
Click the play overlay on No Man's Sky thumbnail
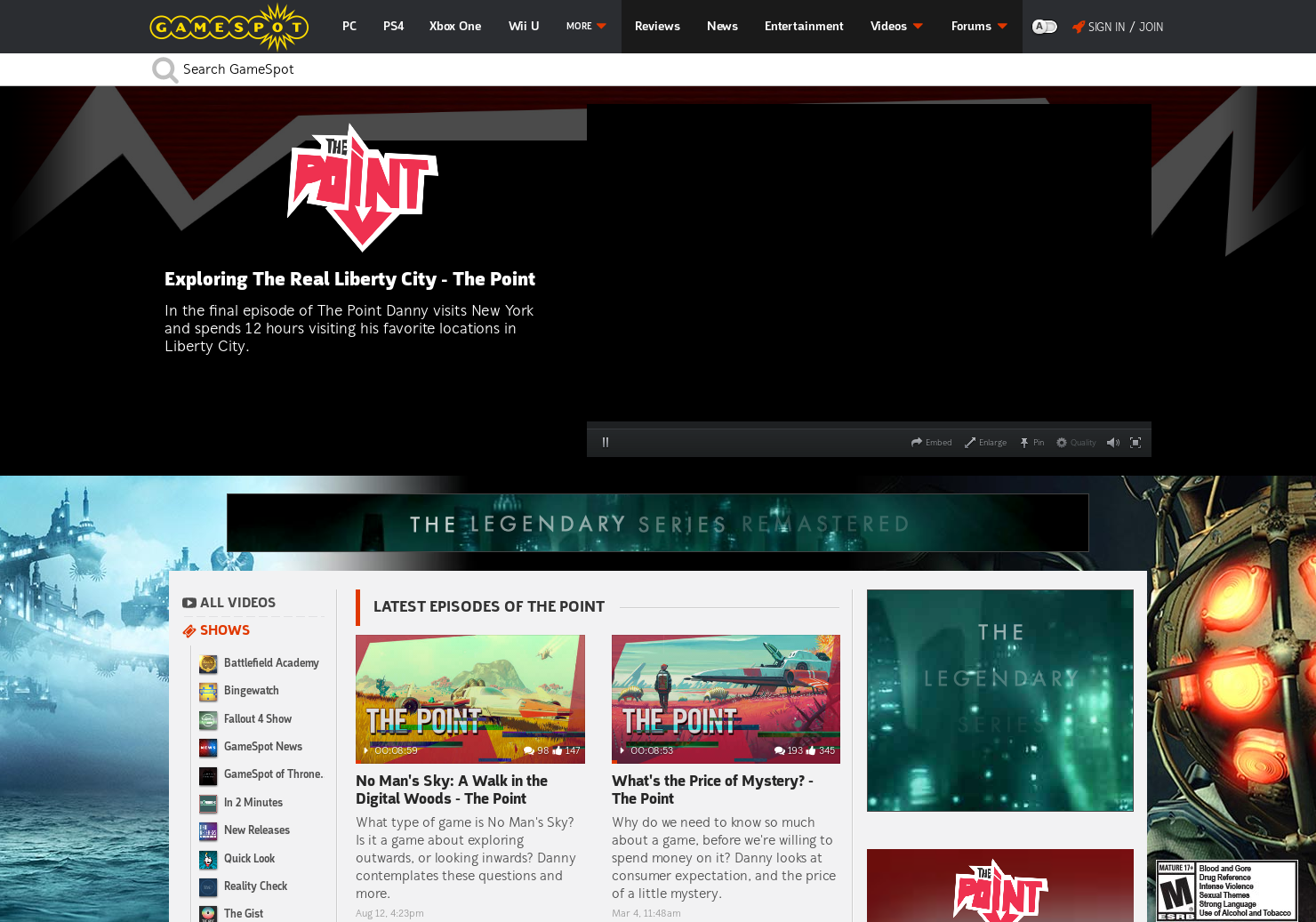coord(366,750)
